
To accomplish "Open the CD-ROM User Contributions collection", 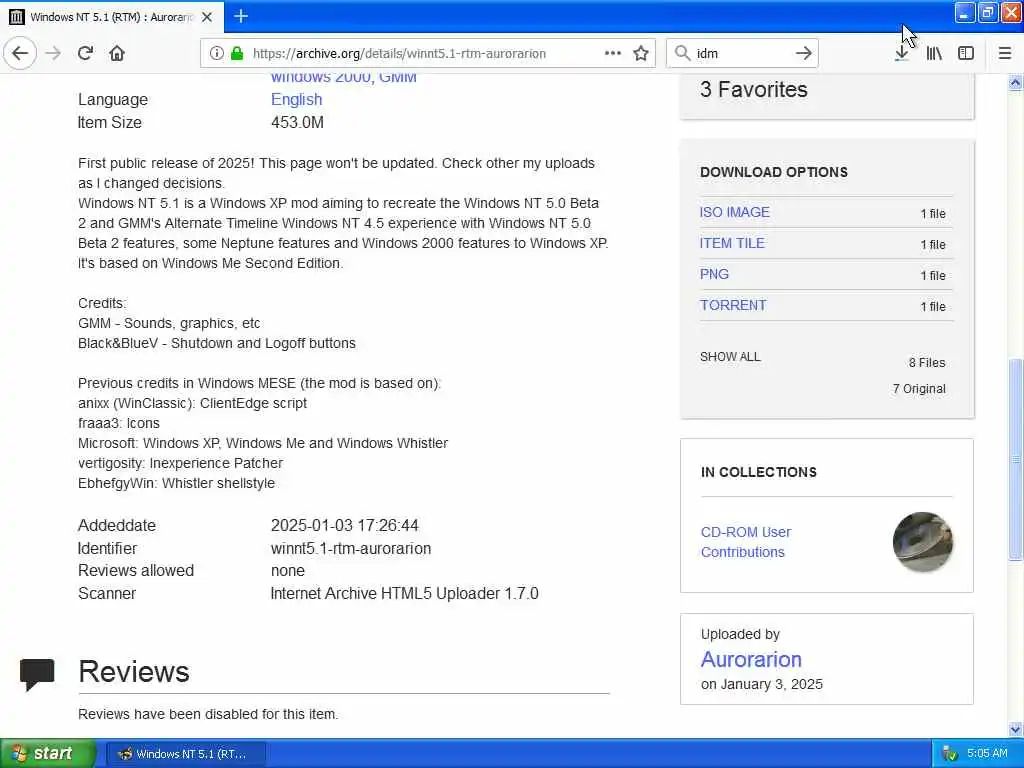I will point(746,542).
